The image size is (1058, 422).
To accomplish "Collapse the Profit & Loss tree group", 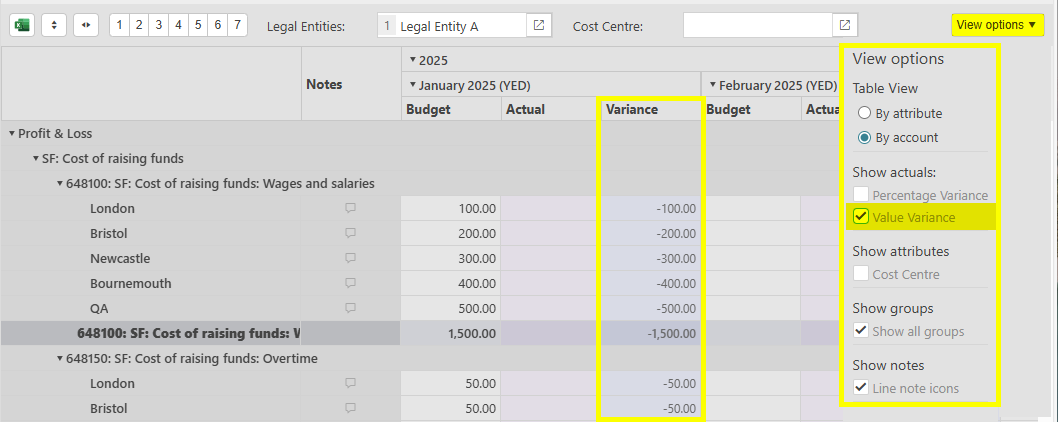I will [12, 133].
